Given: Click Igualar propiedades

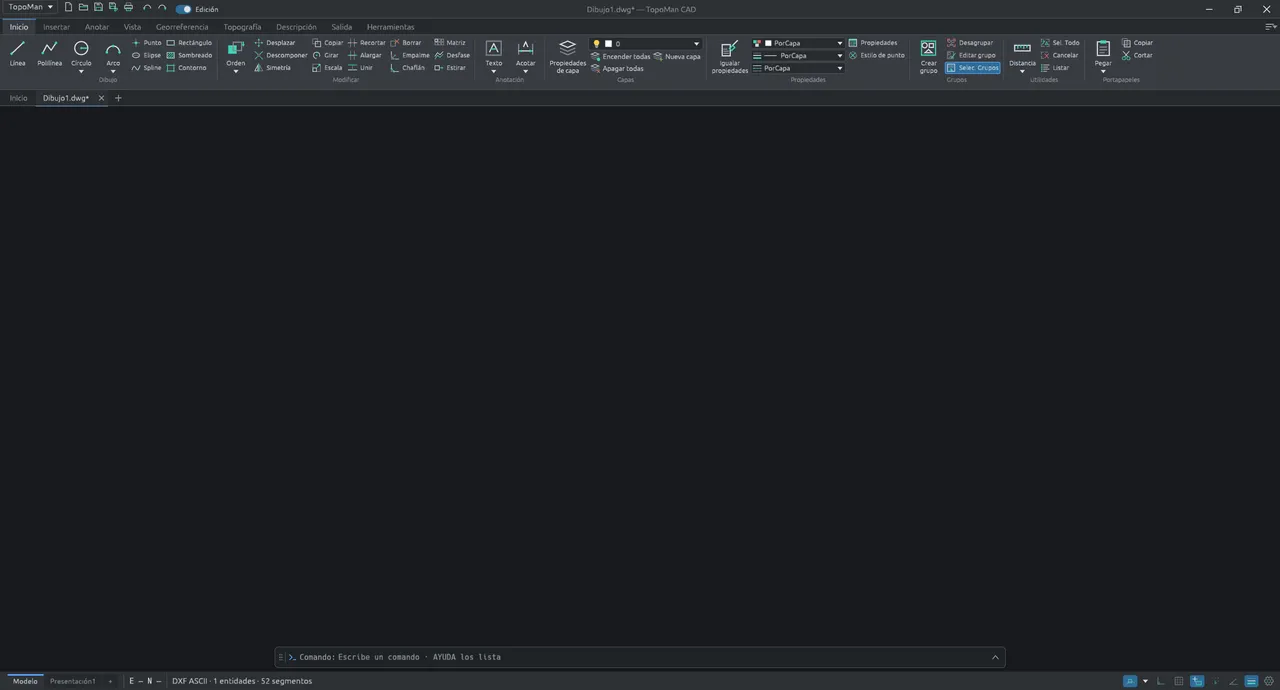Looking at the screenshot, I should [x=730, y=56].
